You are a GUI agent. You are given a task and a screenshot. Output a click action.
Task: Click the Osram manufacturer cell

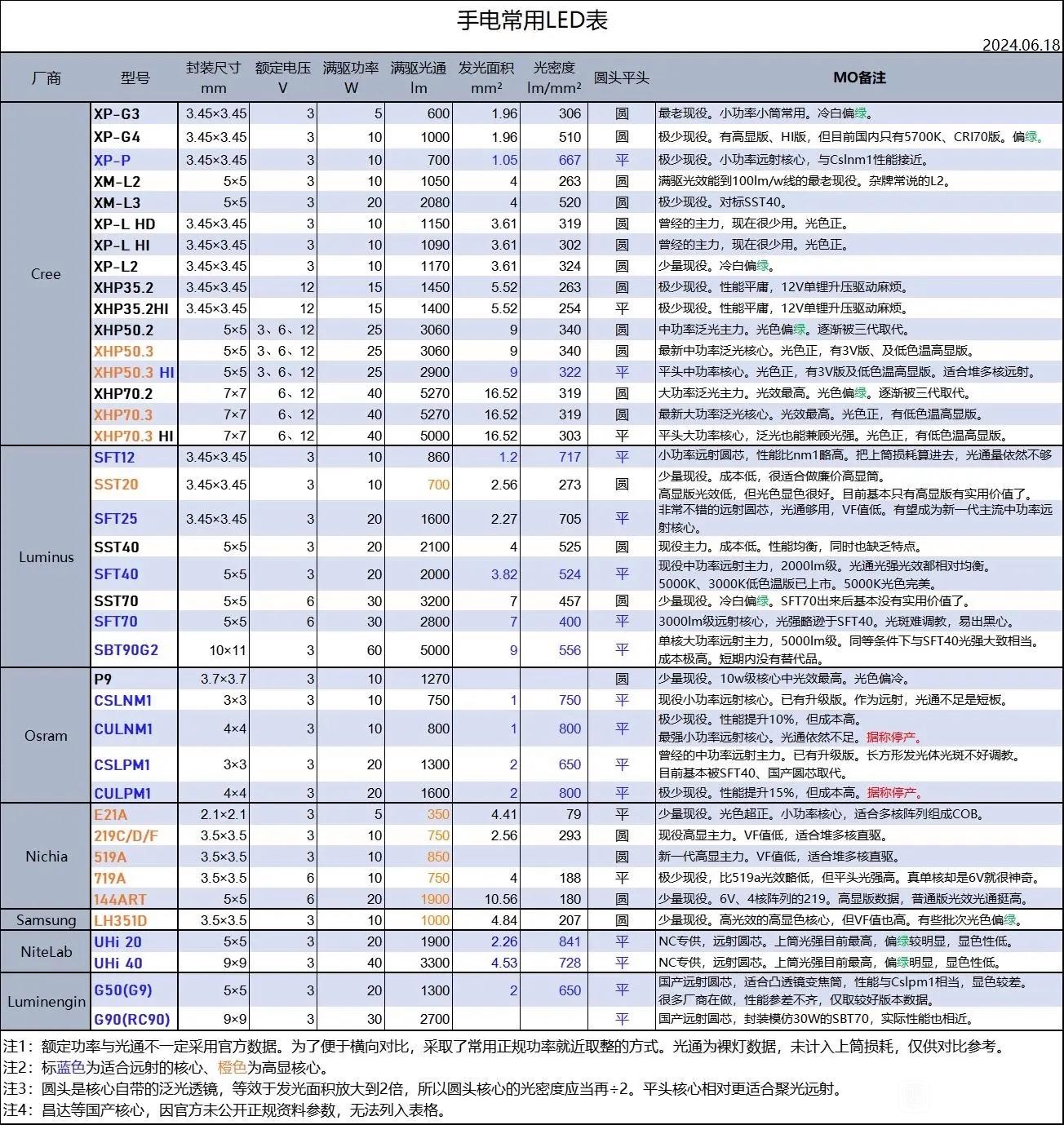coord(46,736)
